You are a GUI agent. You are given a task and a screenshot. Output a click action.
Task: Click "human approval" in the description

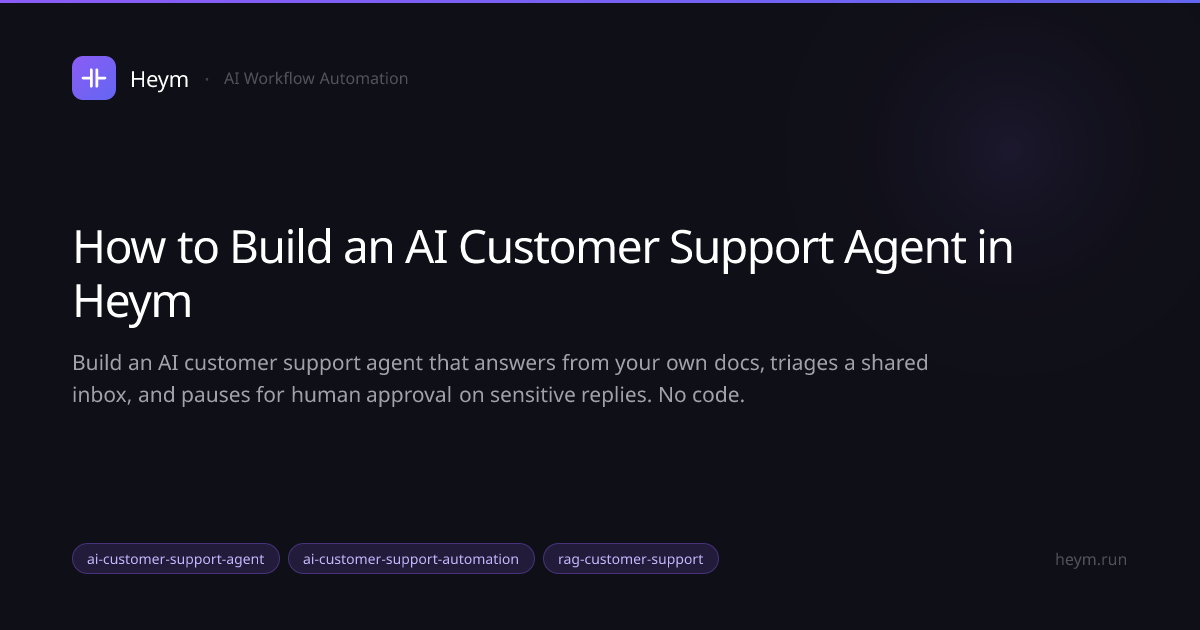pos(372,395)
